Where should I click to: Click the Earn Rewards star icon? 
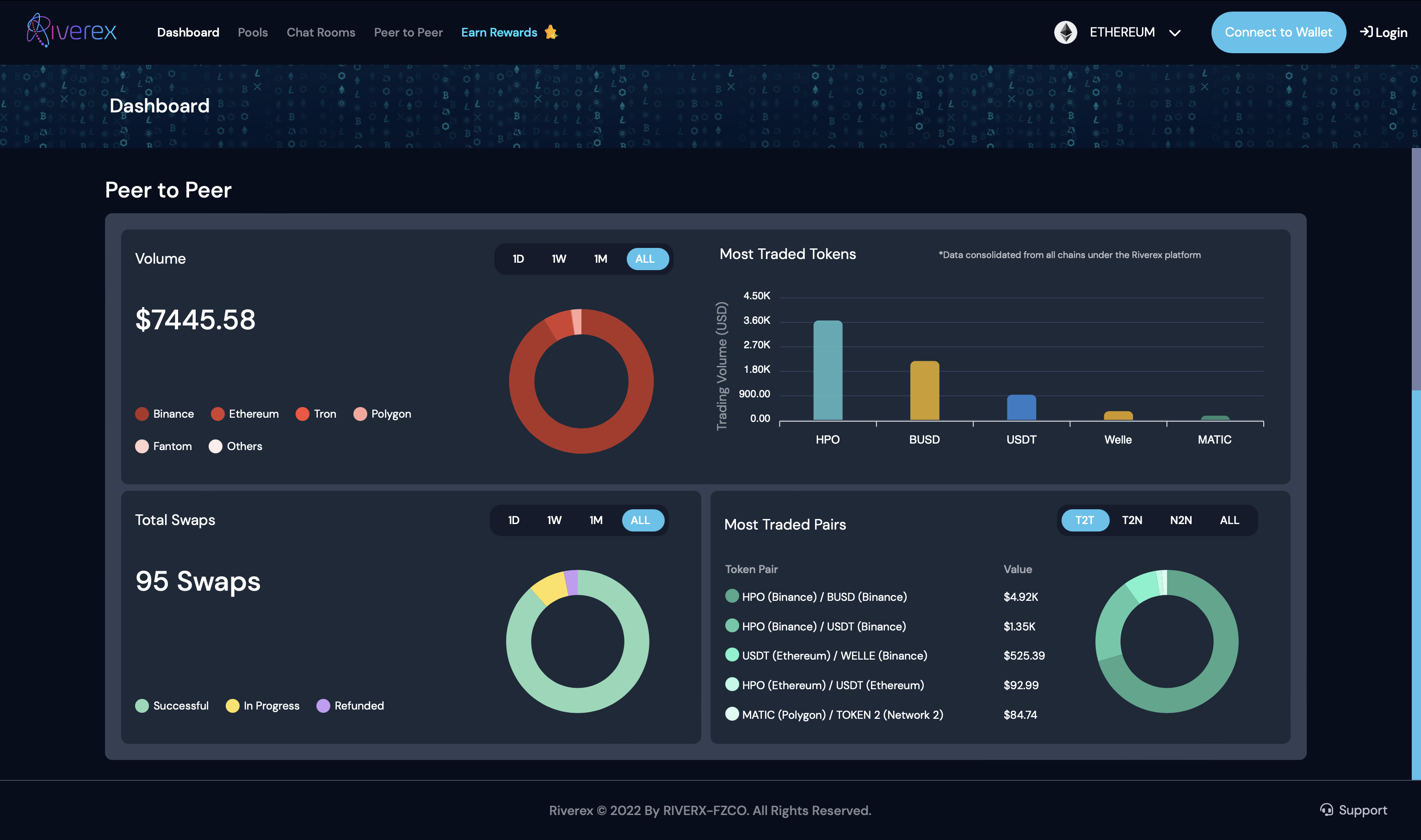(x=551, y=32)
